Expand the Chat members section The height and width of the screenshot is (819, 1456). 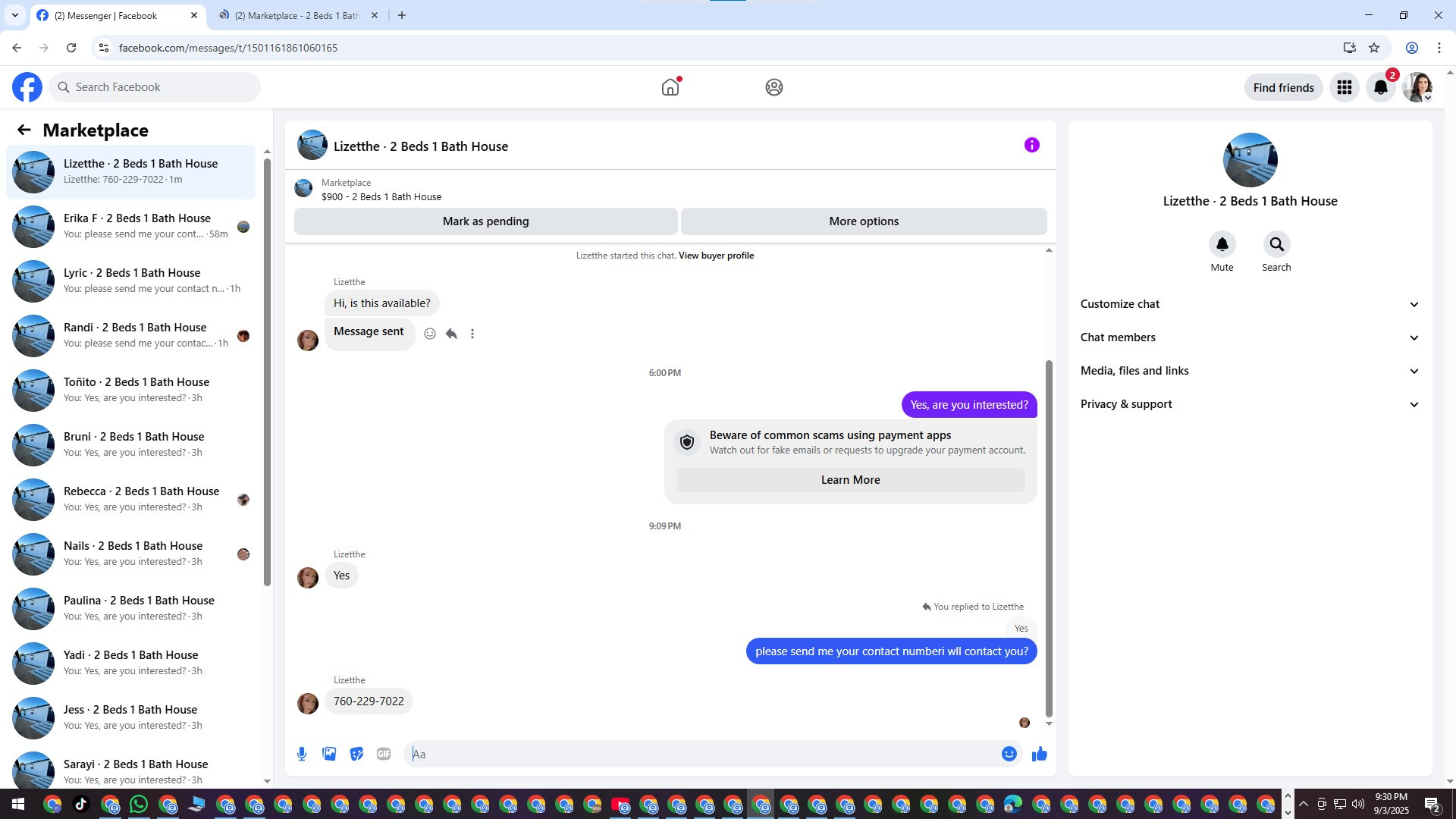[1250, 337]
